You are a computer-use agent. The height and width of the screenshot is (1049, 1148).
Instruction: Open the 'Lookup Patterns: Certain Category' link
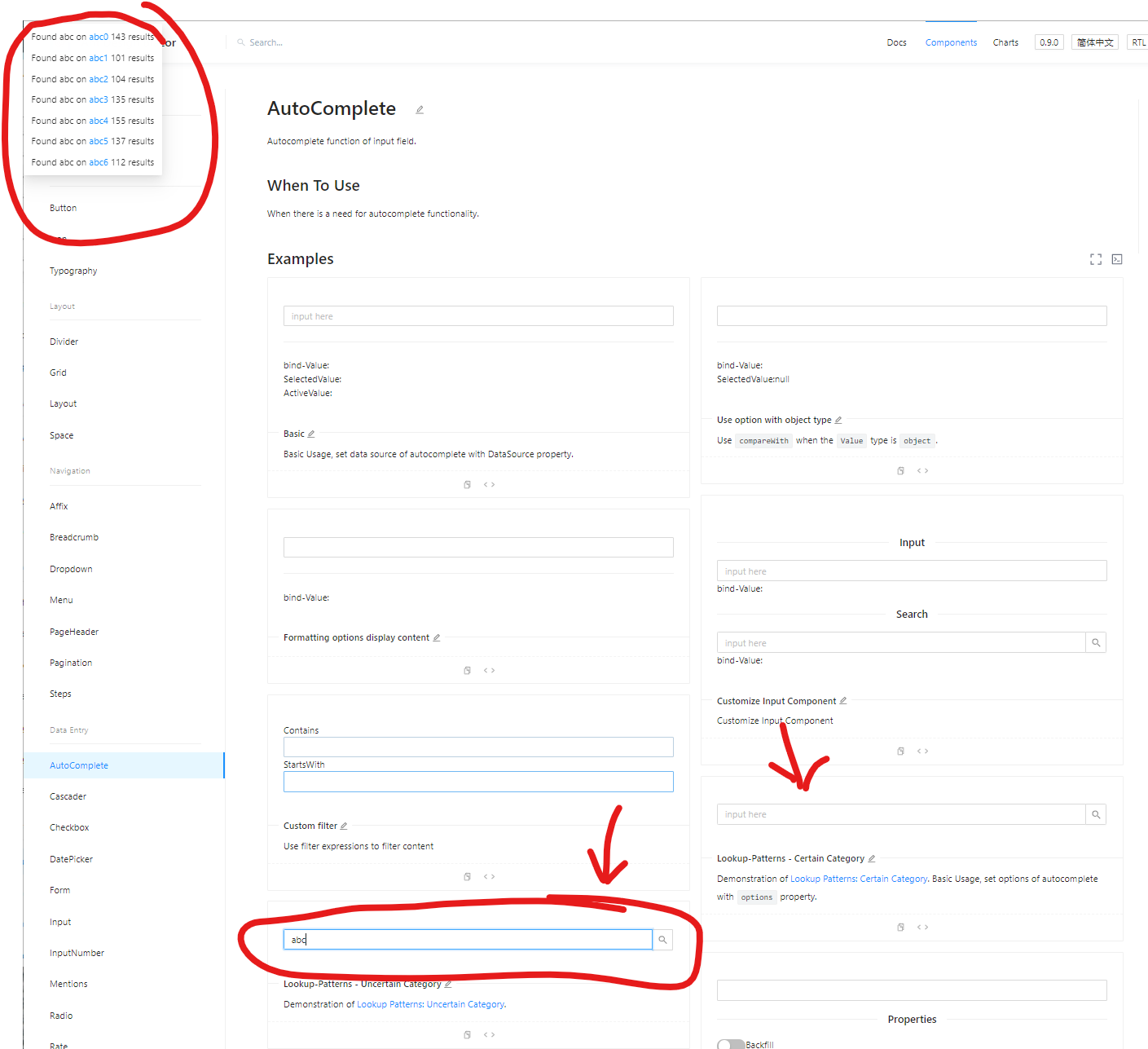click(859, 879)
